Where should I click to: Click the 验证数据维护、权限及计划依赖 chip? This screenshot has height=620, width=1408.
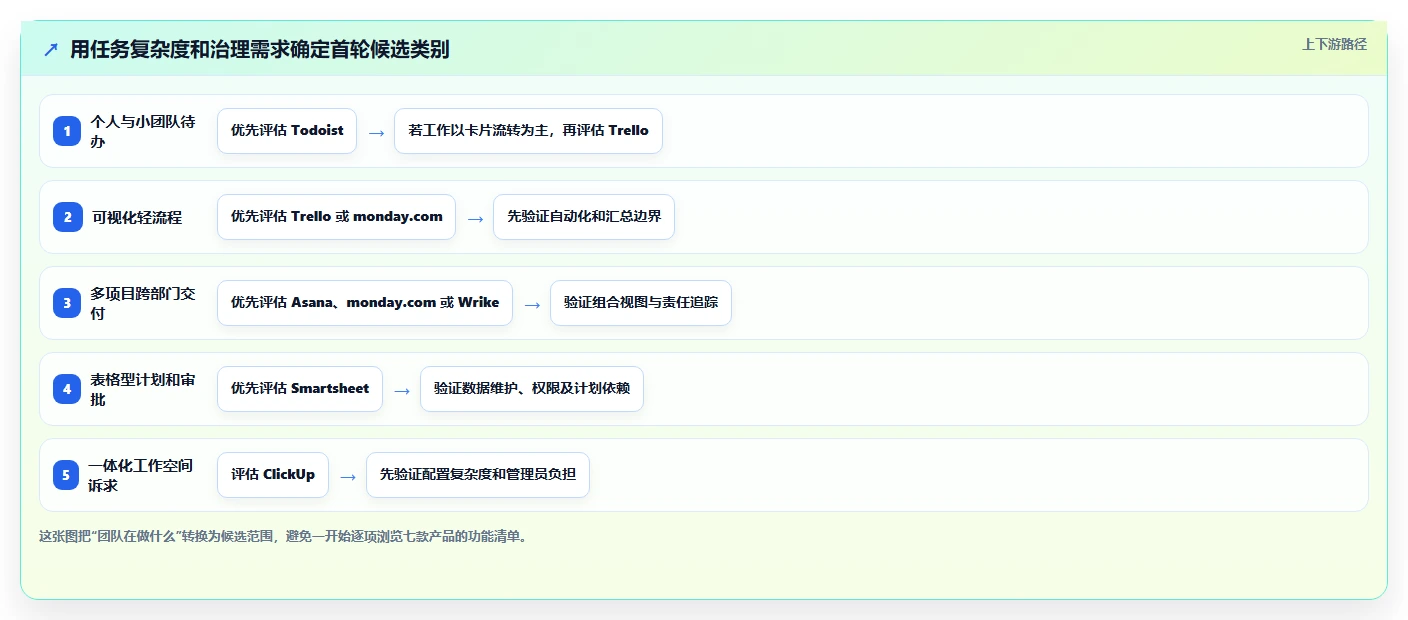pos(532,389)
